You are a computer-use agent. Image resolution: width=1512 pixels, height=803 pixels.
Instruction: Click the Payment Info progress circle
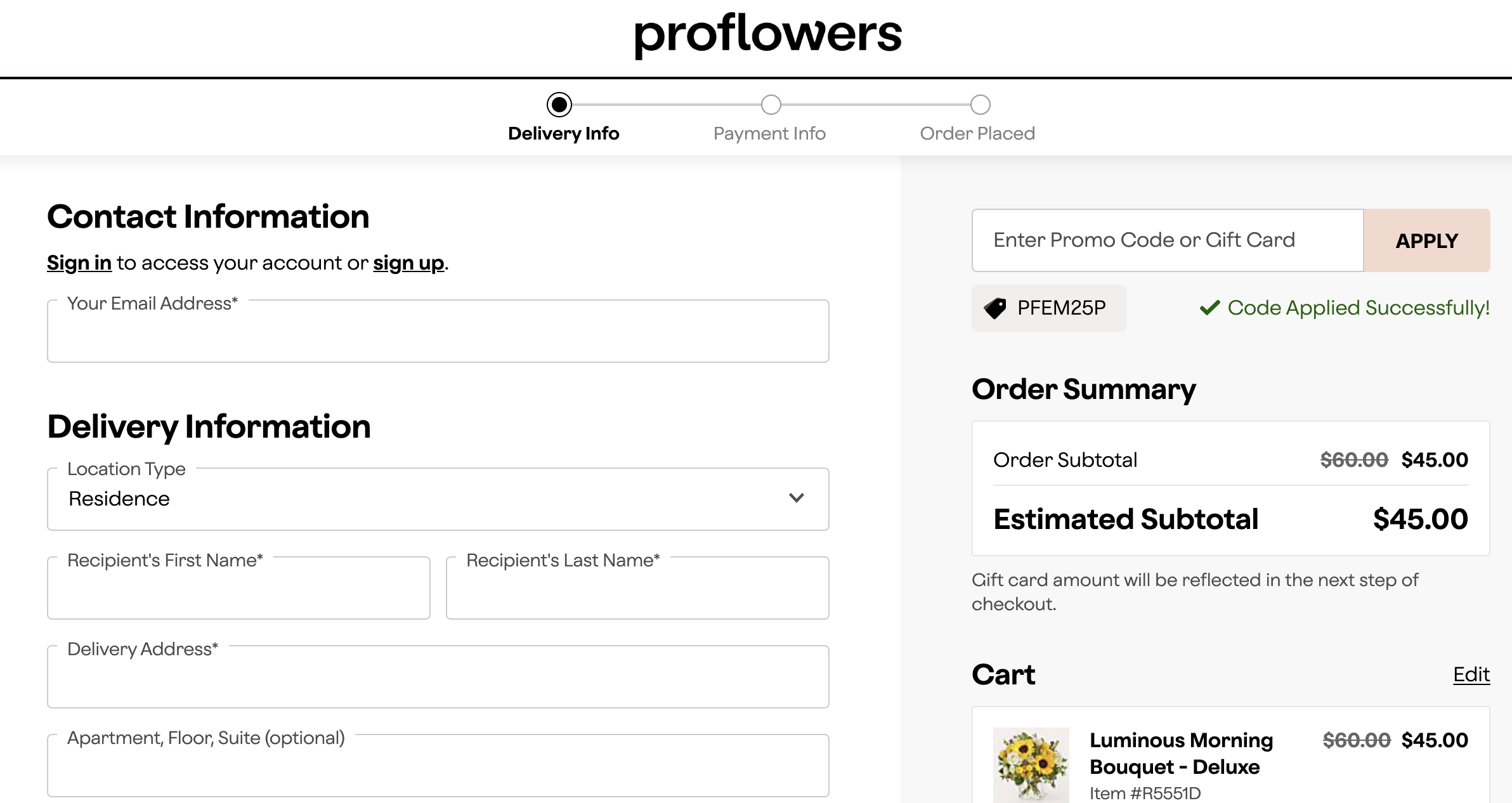click(x=771, y=105)
